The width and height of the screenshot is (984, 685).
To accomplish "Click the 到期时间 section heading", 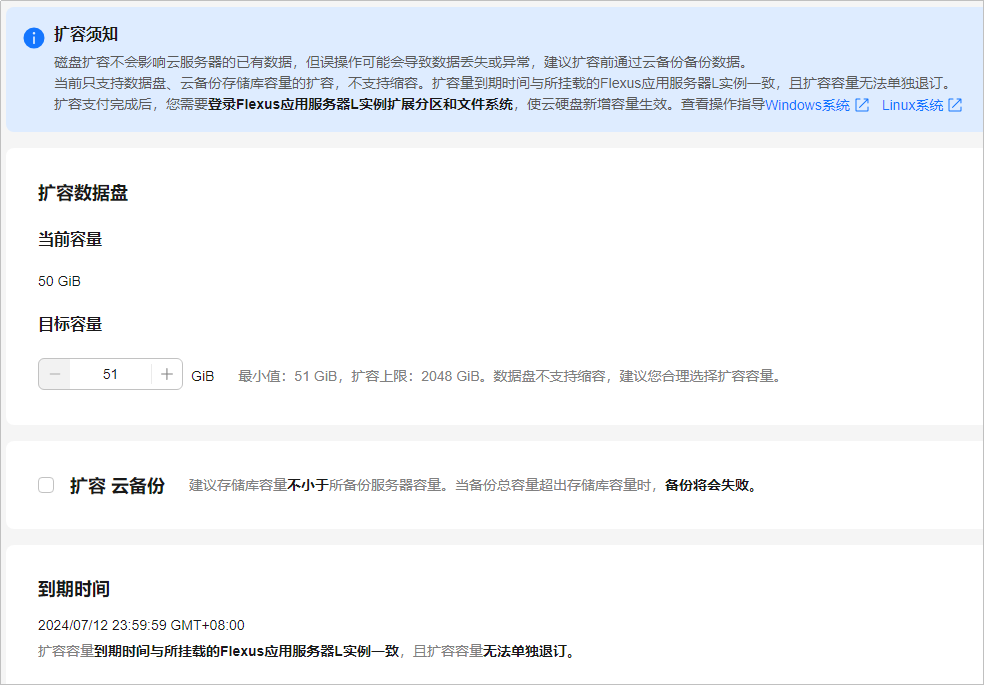I will pyautogui.click(x=74, y=589).
